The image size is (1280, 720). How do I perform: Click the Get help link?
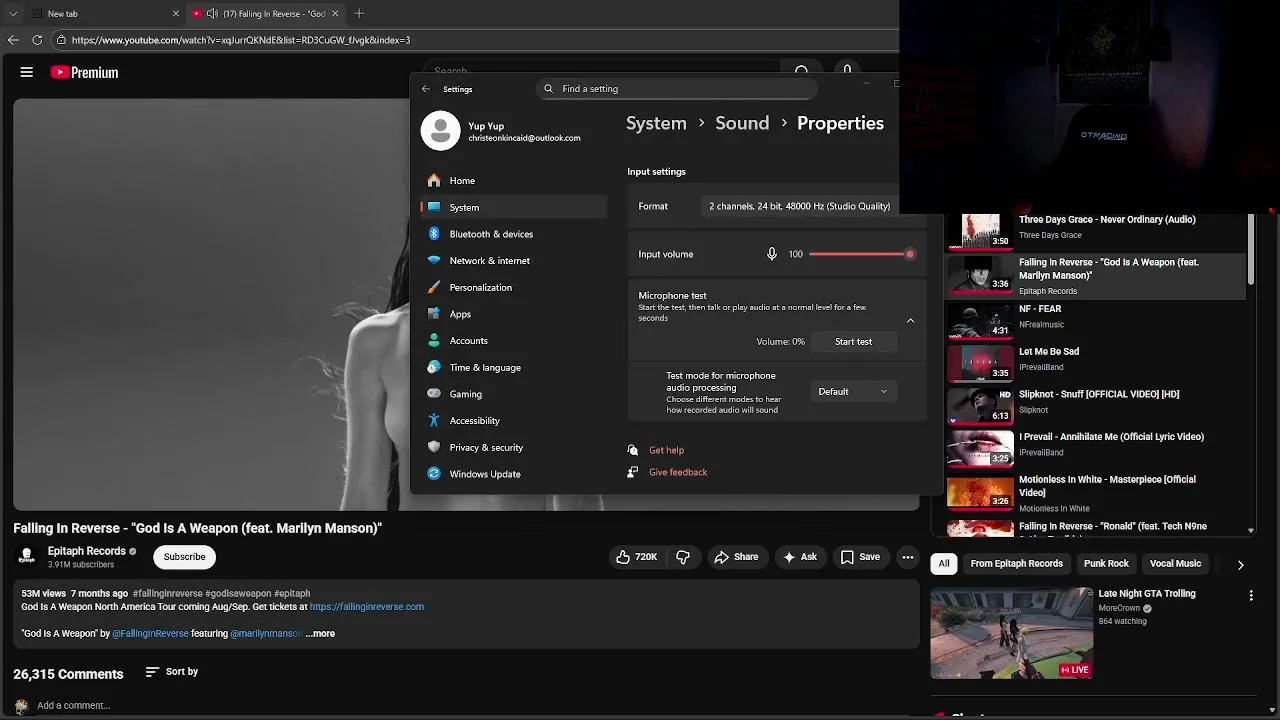(666, 450)
